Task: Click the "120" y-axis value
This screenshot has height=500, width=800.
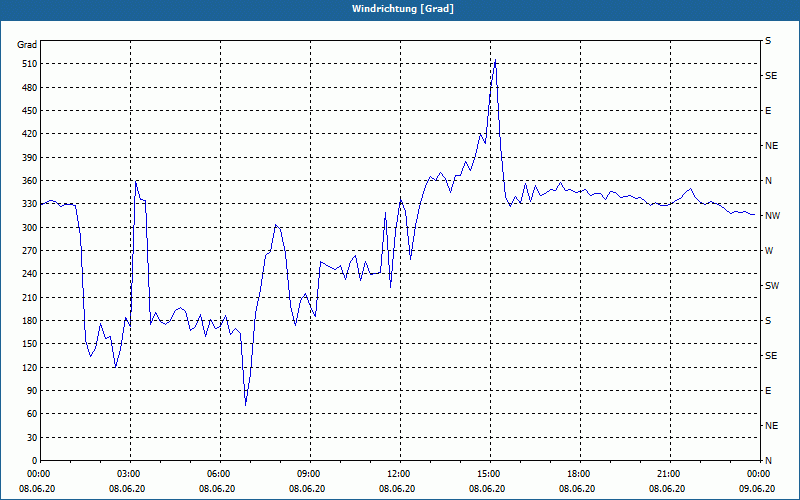Action: [x=30, y=367]
